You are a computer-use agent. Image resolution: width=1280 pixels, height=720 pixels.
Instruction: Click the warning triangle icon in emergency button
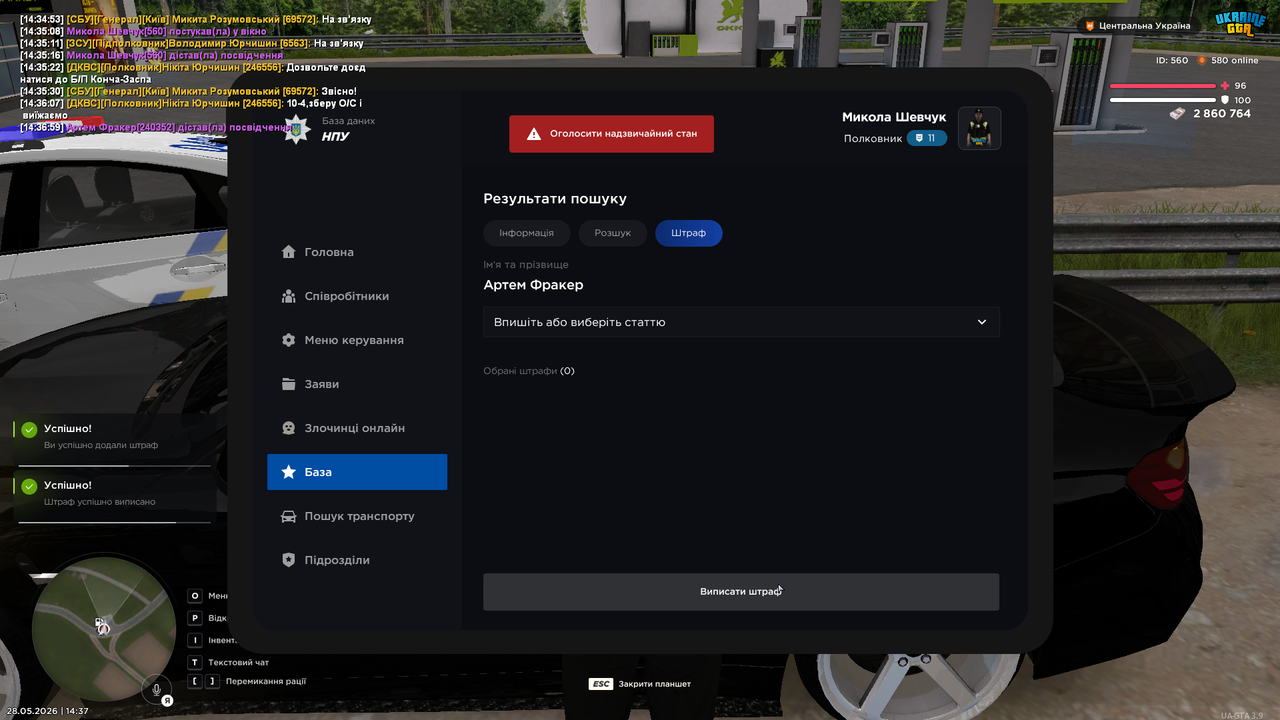[534, 134]
